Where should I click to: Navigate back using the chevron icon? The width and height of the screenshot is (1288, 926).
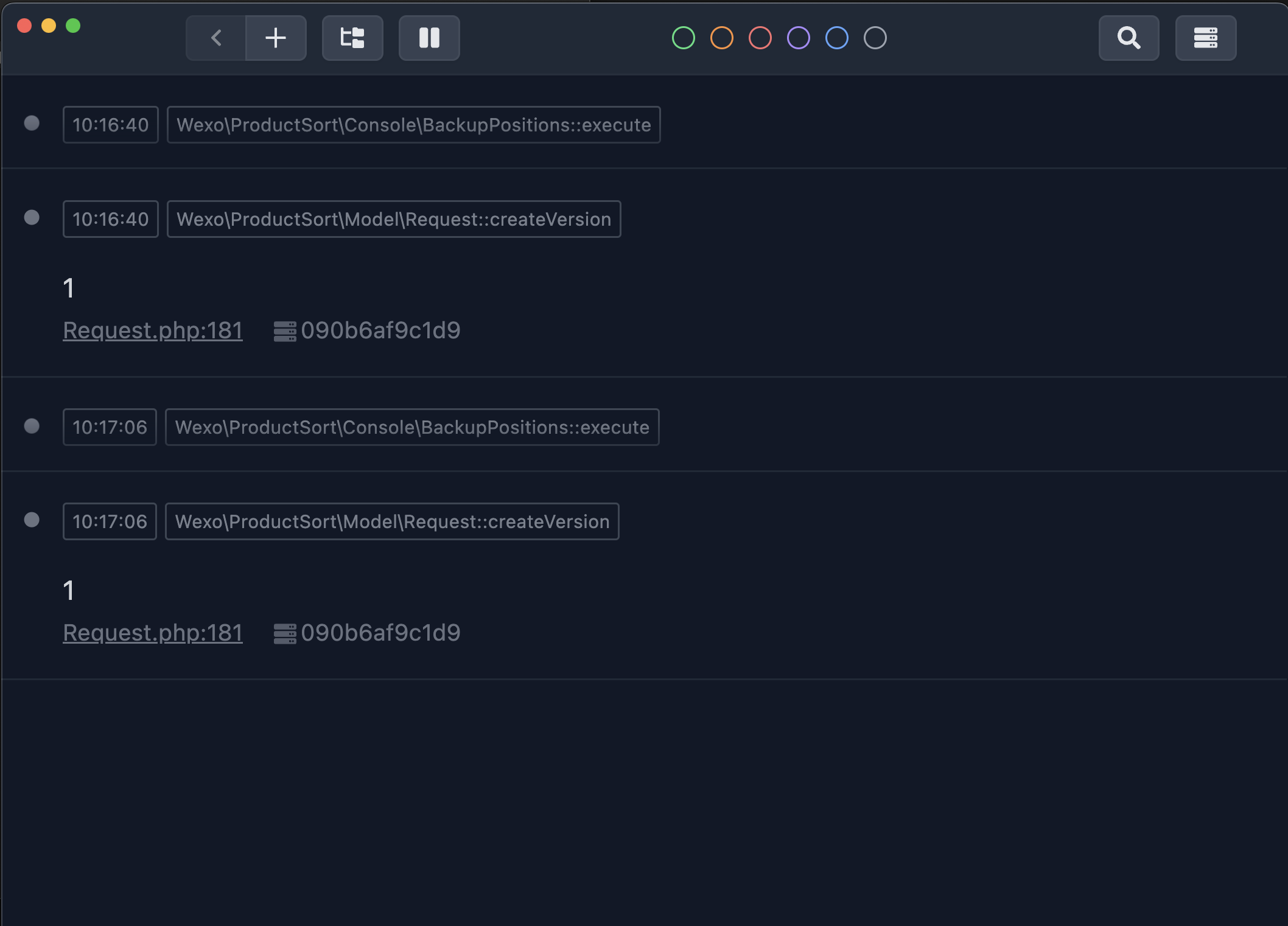[x=215, y=38]
